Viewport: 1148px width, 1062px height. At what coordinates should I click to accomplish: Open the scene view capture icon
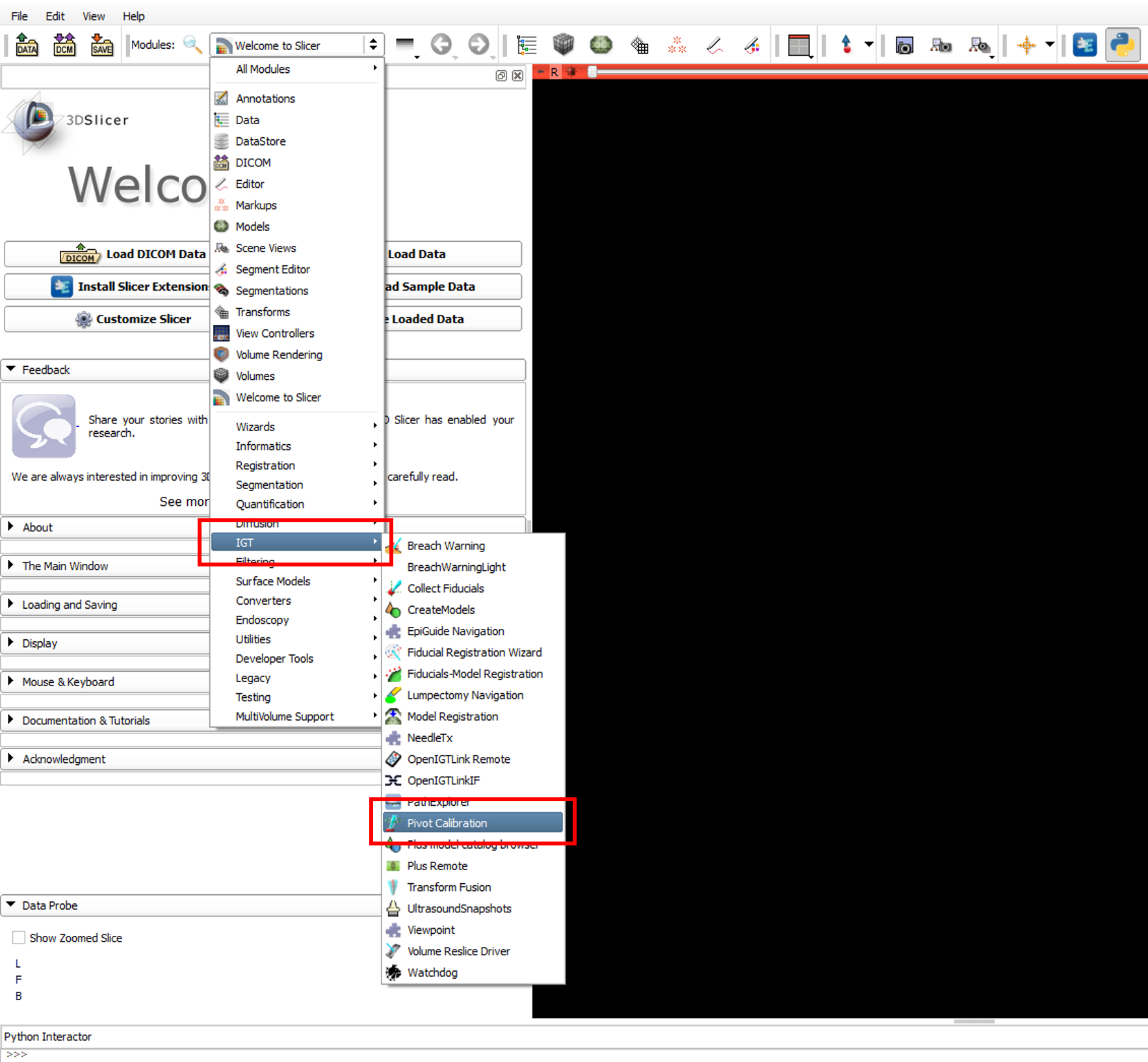click(x=941, y=45)
